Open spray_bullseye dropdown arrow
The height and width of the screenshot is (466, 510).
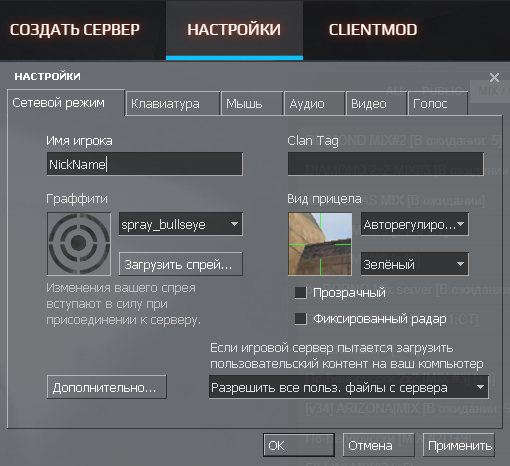234,224
